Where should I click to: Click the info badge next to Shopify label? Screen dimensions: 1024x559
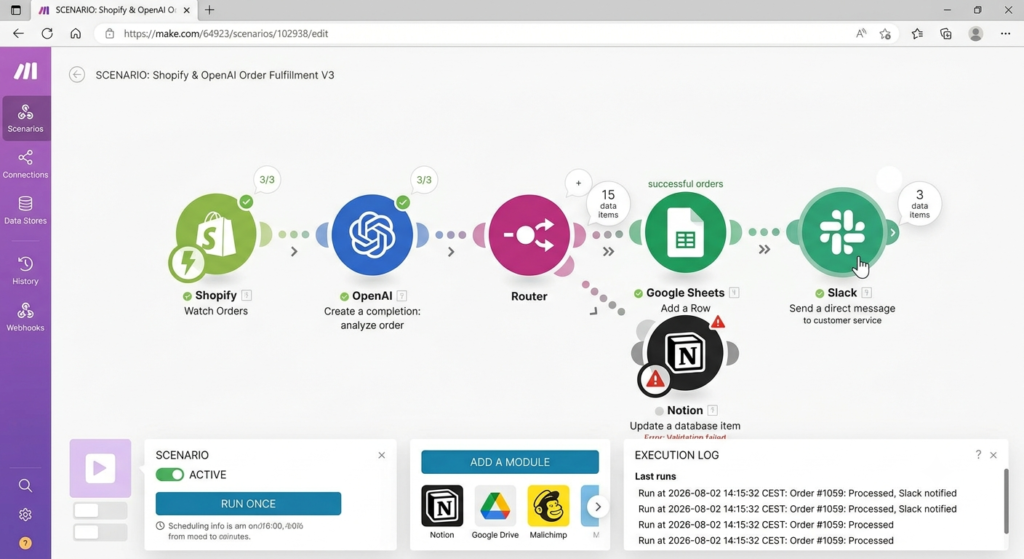pos(246,295)
